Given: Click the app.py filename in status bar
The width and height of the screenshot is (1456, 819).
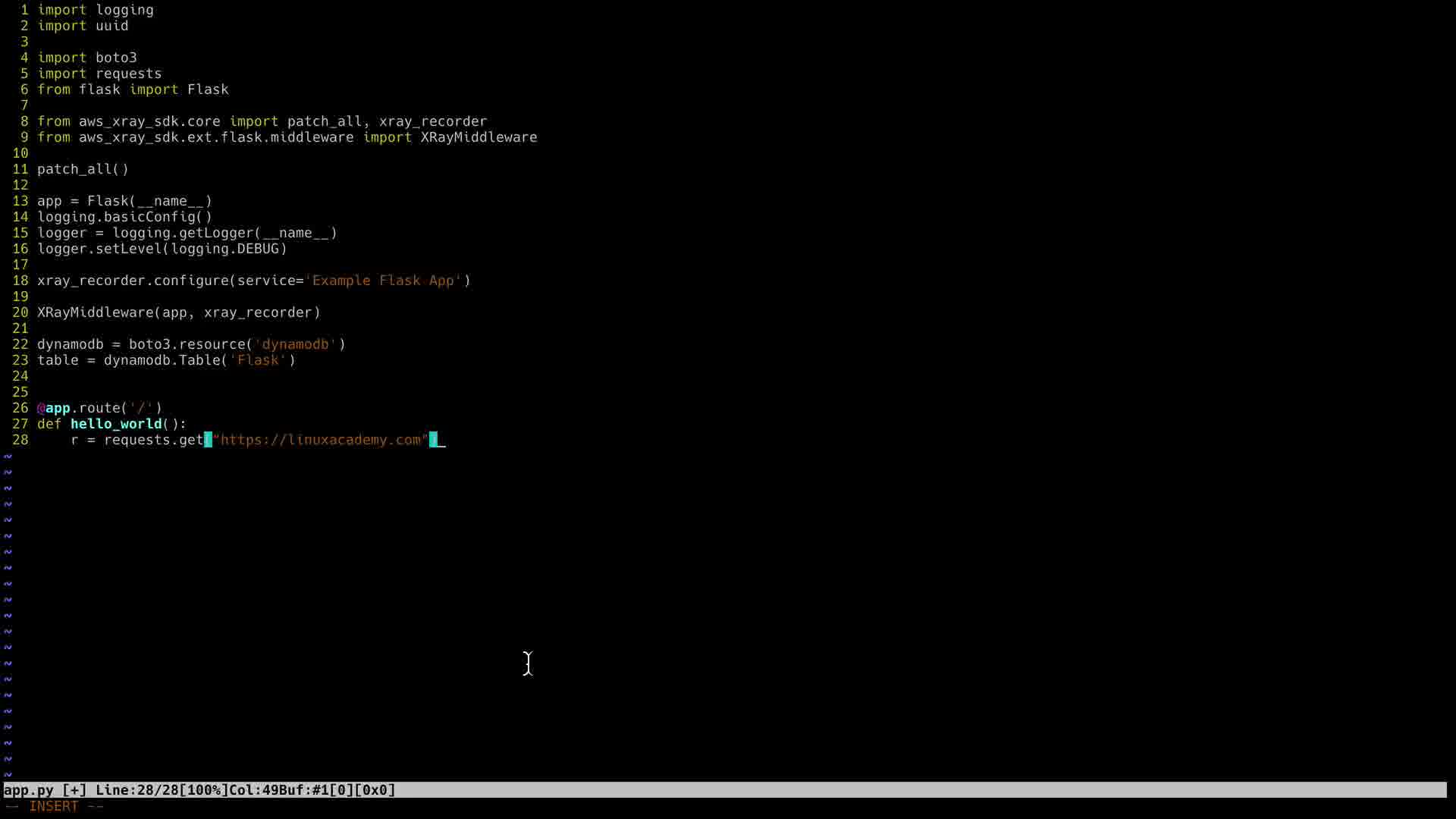Looking at the screenshot, I should coord(29,790).
